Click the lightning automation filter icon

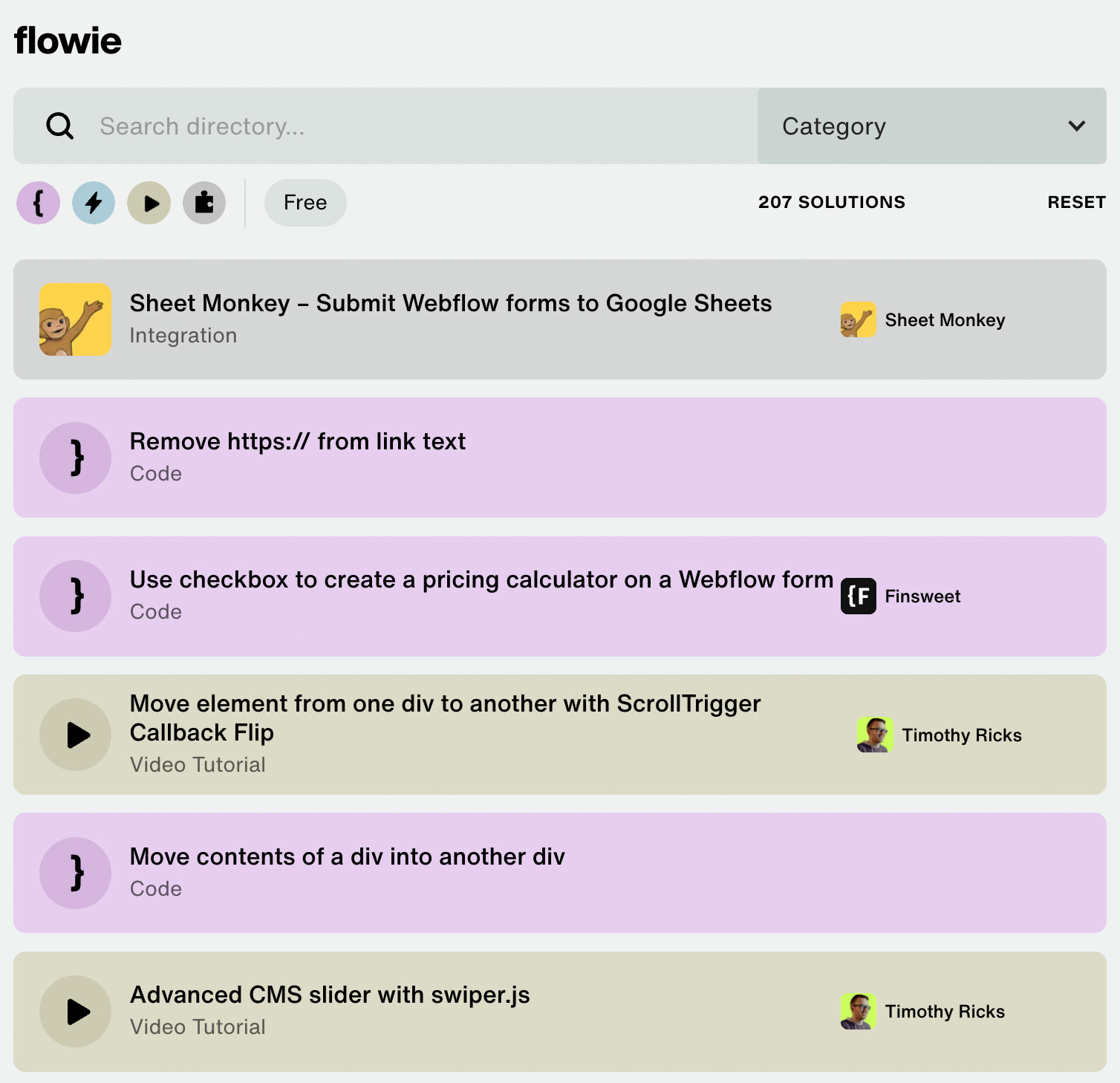coord(93,202)
